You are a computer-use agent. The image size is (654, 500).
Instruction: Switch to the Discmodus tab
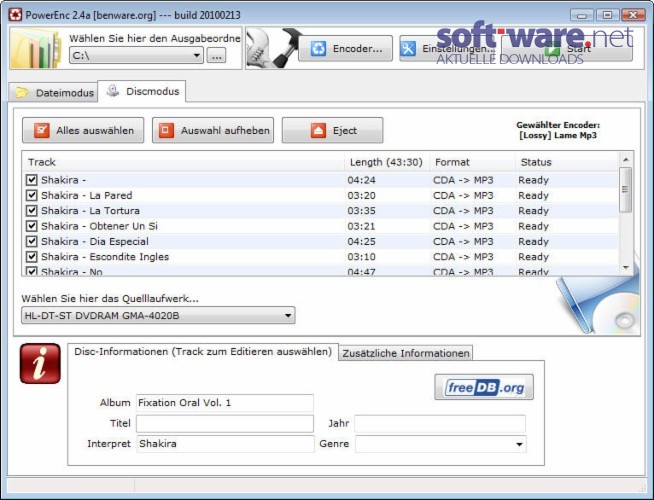(142, 91)
